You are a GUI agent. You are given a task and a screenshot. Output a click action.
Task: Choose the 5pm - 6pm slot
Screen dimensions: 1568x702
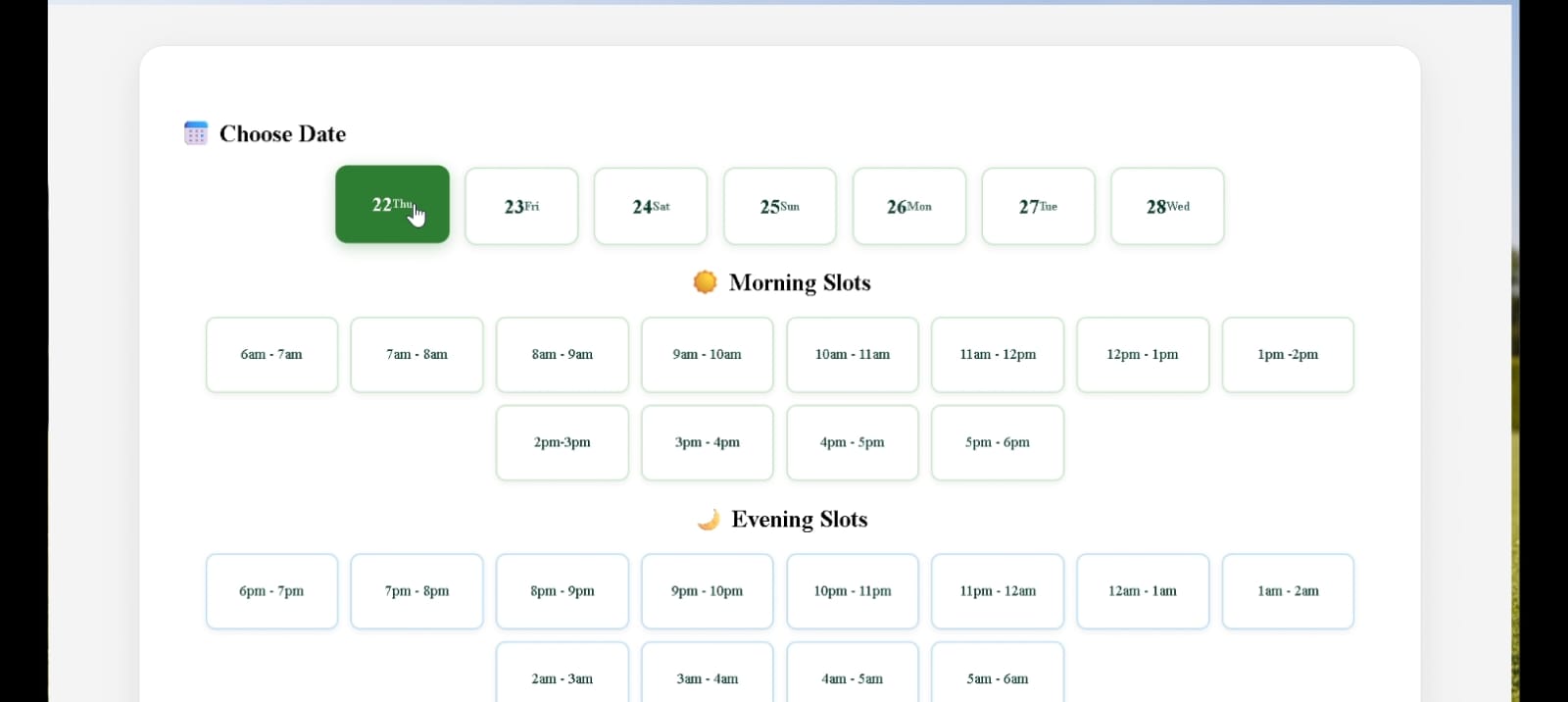point(997,443)
